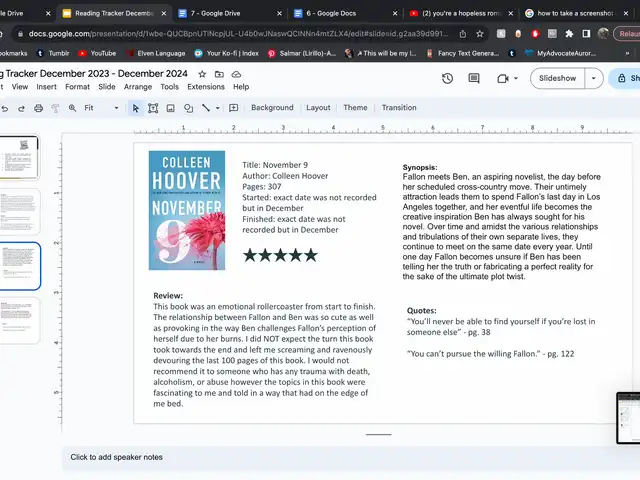
Task: Open the Arrange menu
Action: pyautogui.click(x=138, y=87)
